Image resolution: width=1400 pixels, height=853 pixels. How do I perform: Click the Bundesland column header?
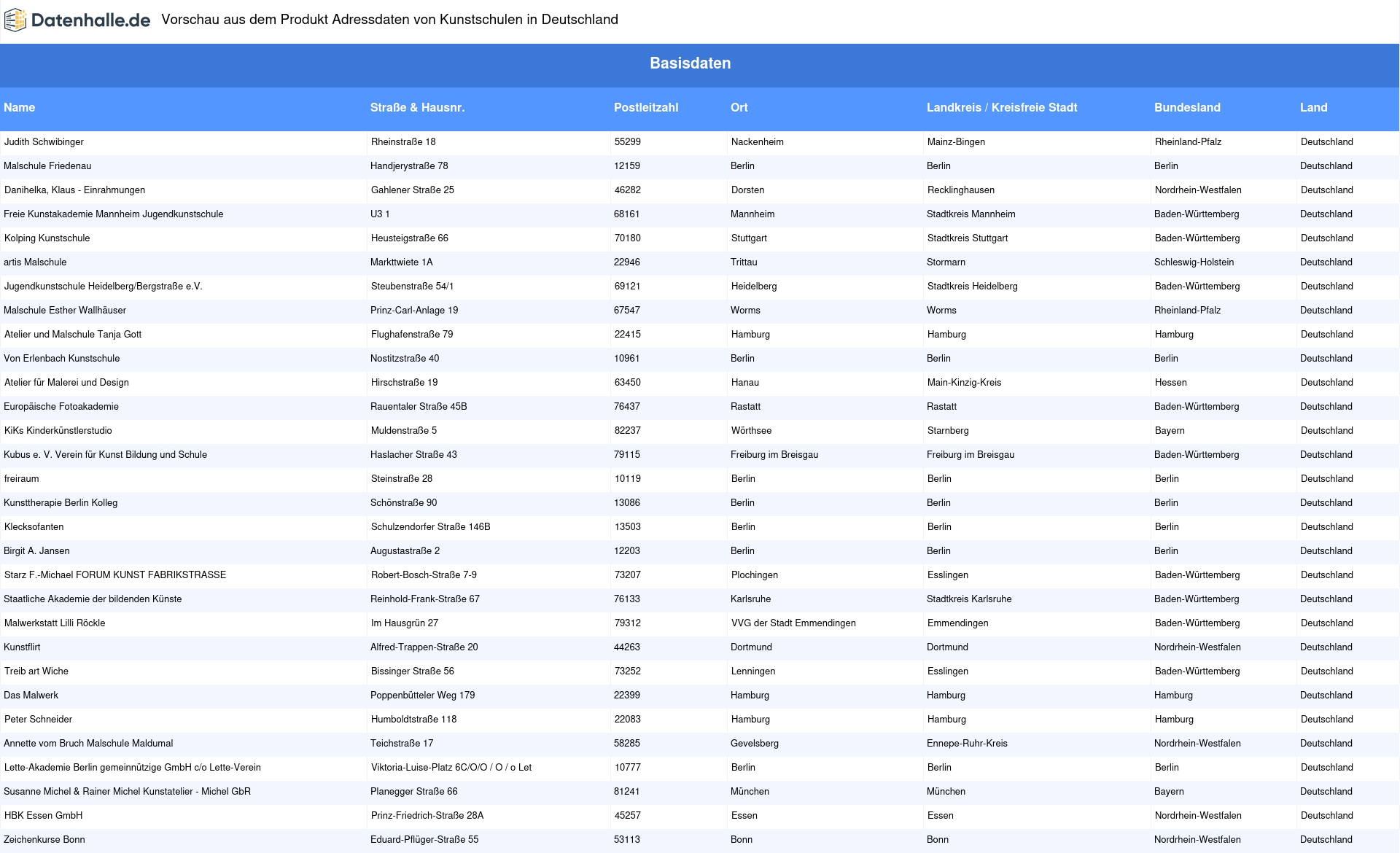[1187, 108]
